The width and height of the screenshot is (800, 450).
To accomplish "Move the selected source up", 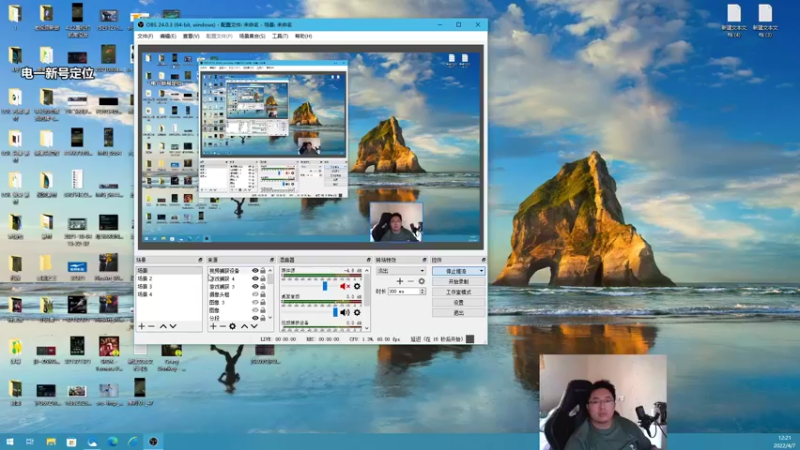I will 244,326.
